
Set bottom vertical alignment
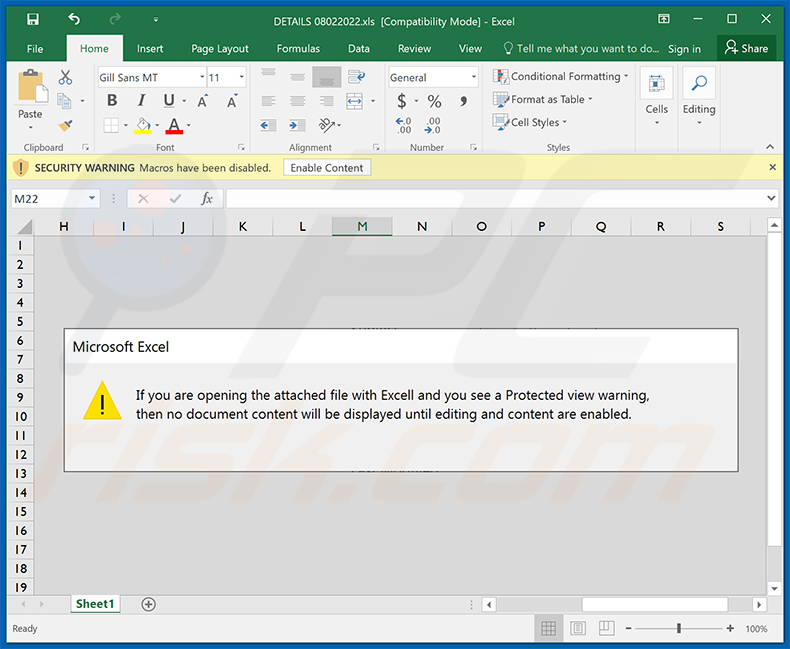(x=326, y=77)
